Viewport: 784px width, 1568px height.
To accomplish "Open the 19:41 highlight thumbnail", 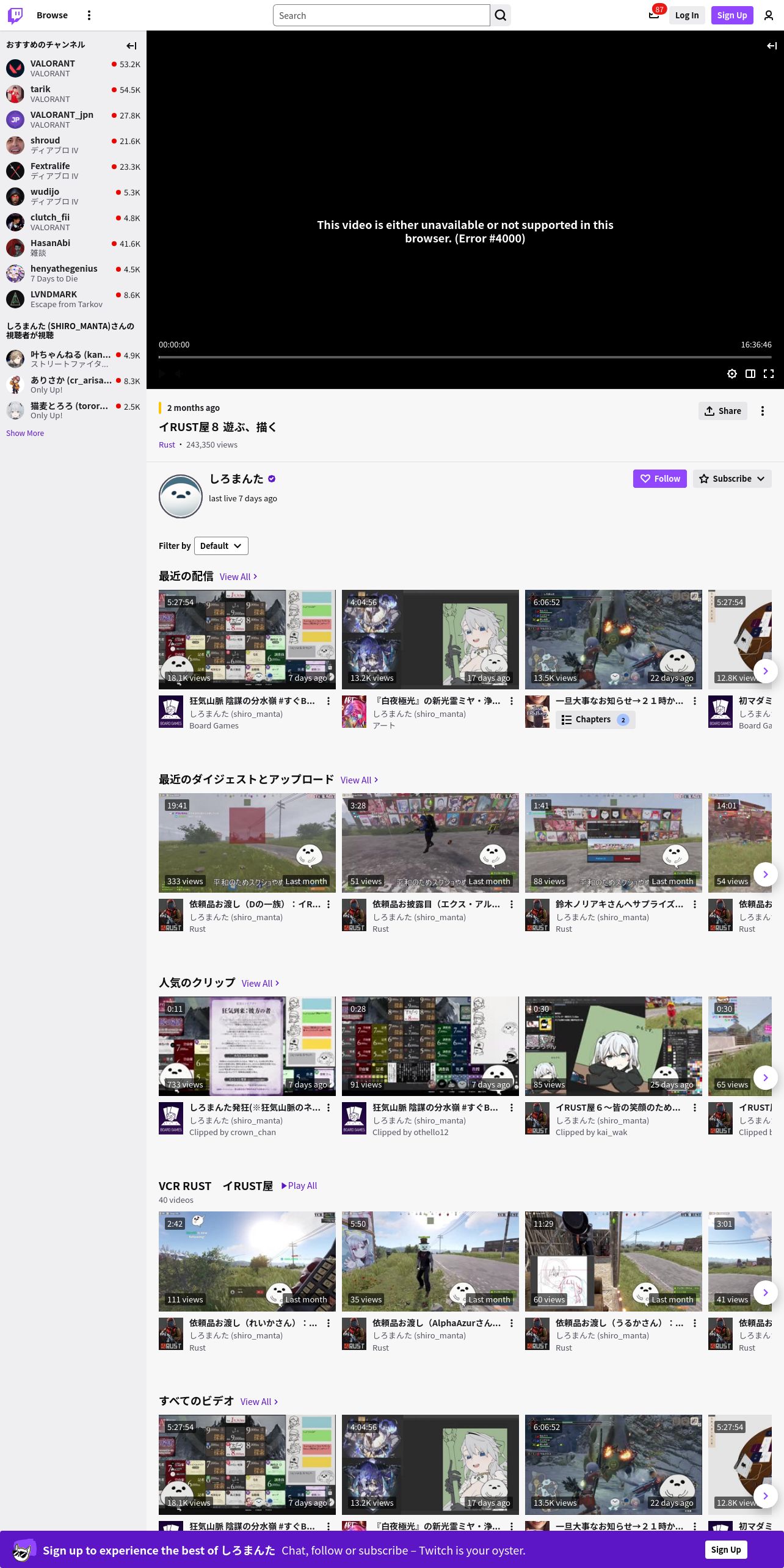I will pos(247,843).
